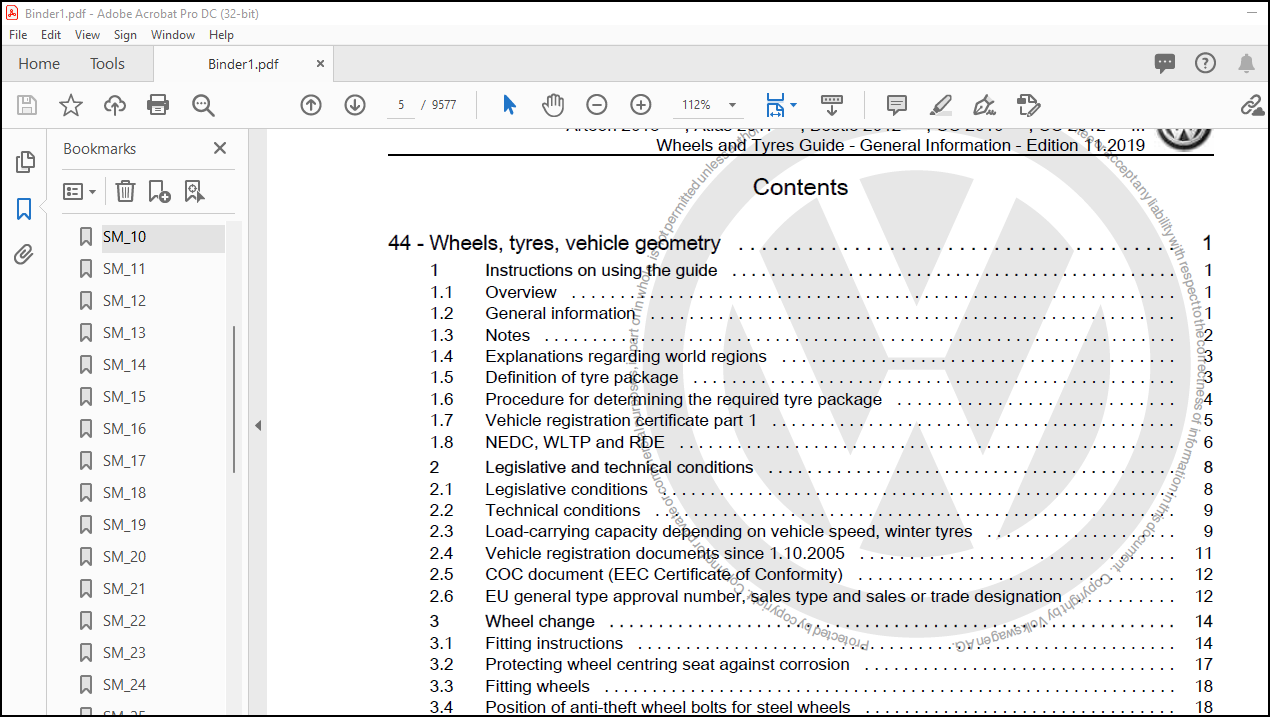Close the Binder1.pdf tab

tap(320, 63)
